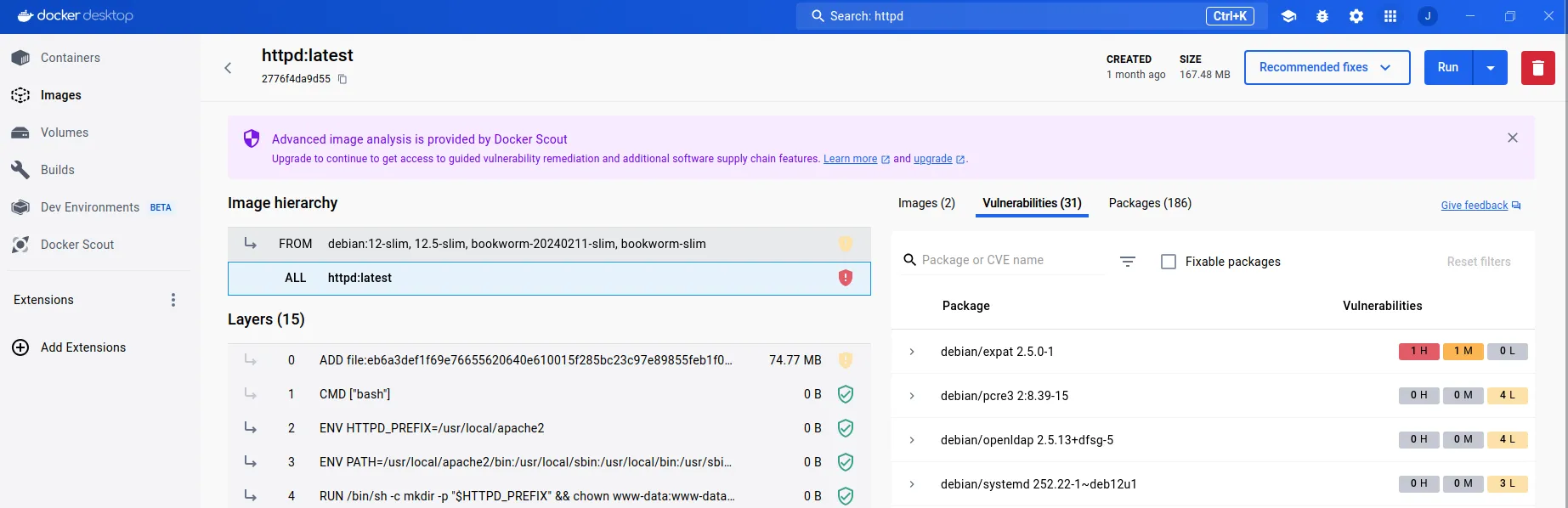The height and width of the screenshot is (508, 1568).
Task: Expand the debian/expat 2.5.0-1 row
Action: [912, 352]
